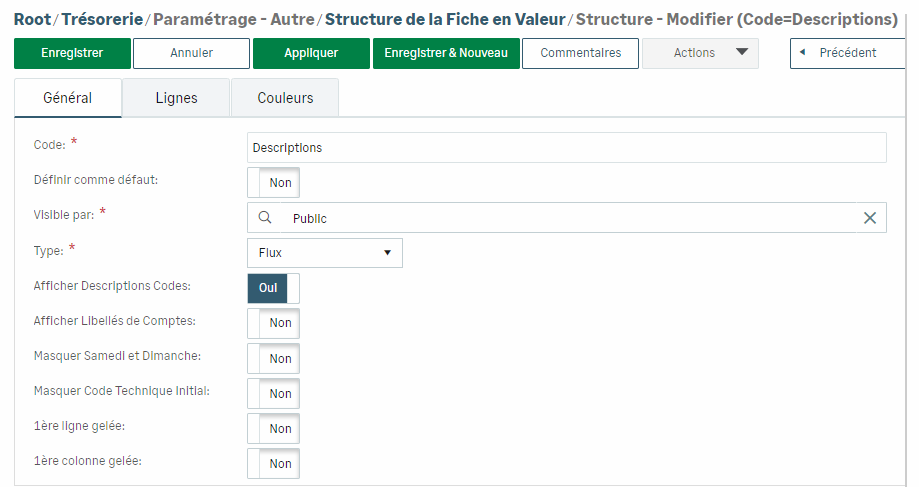Open the Type dropdown showing Flux
This screenshot has width=919, height=487.
324,253
